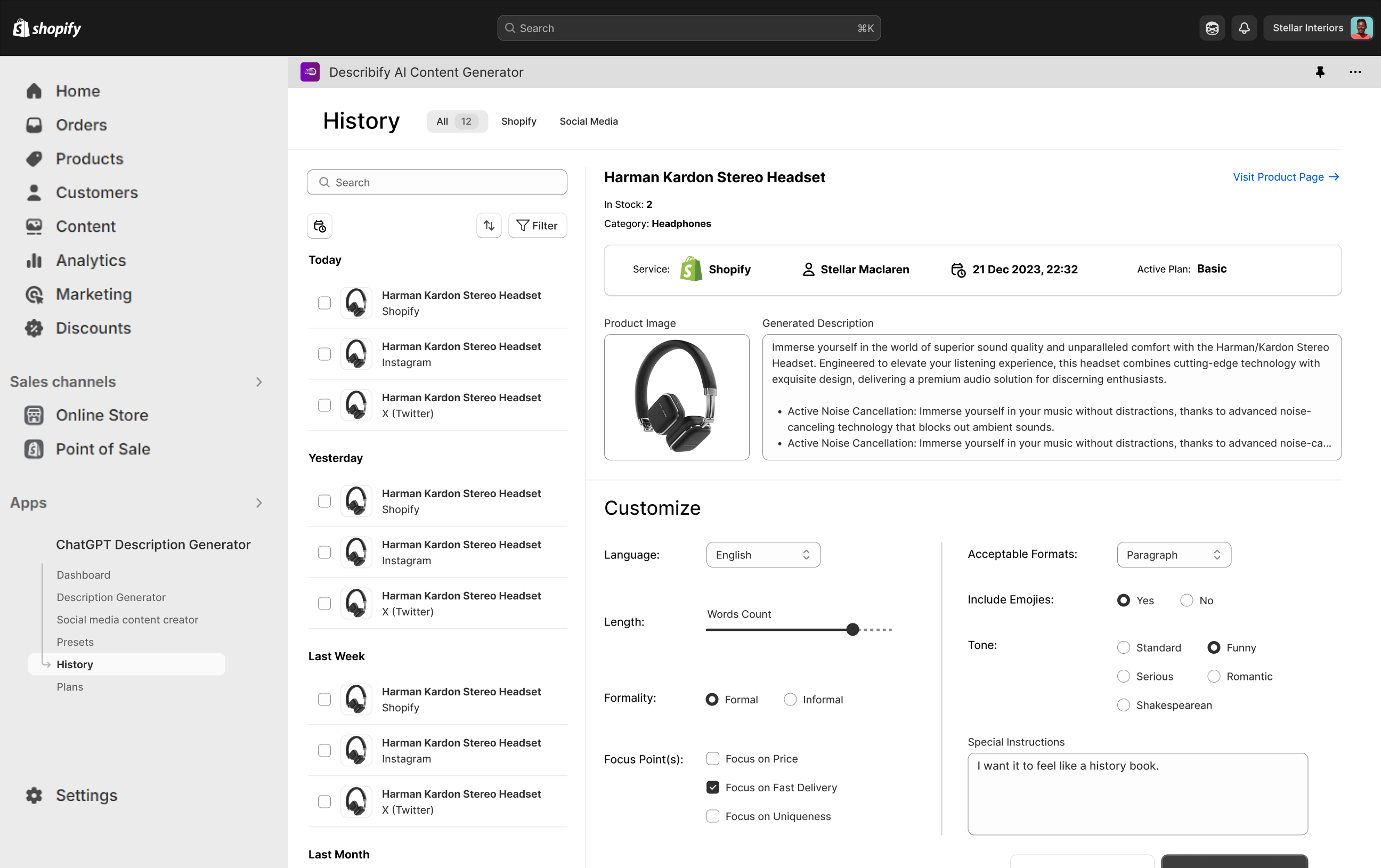
Task: Open Analytics from the sidebar
Action: (x=91, y=261)
